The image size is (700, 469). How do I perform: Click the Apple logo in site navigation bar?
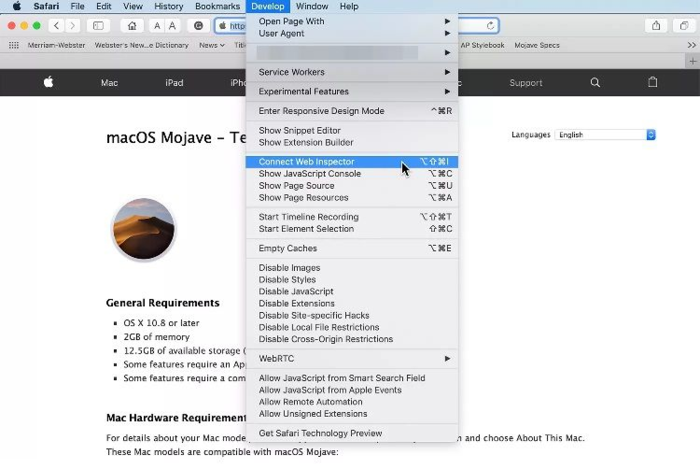(48, 83)
